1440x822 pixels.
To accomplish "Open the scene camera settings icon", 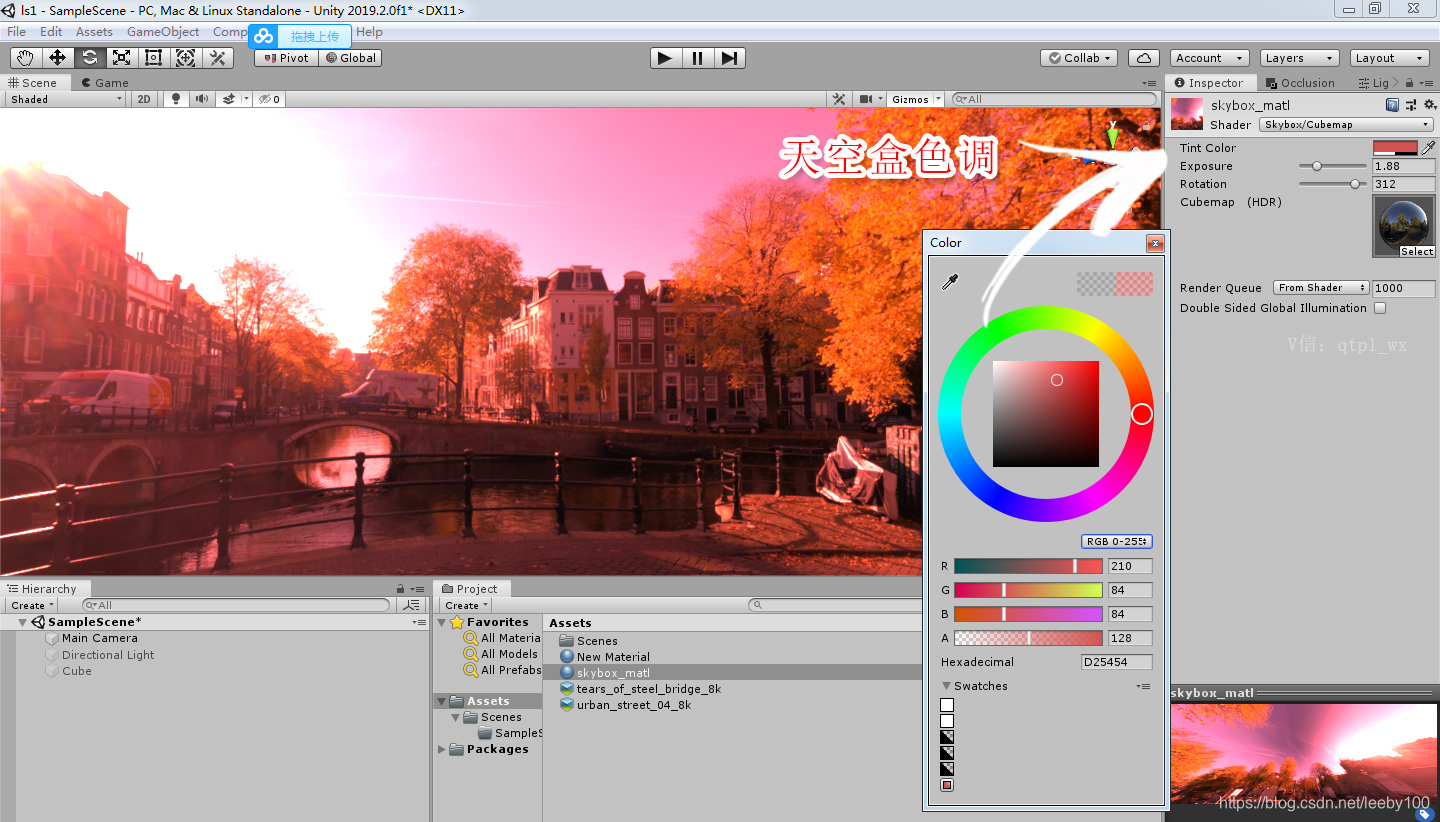I will coord(867,99).
